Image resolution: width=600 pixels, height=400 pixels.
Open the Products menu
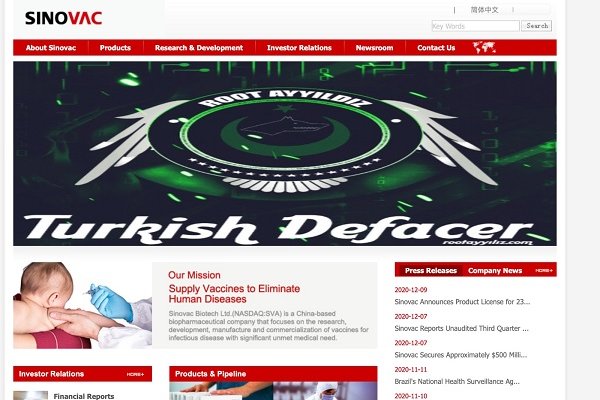click(115, 48)
